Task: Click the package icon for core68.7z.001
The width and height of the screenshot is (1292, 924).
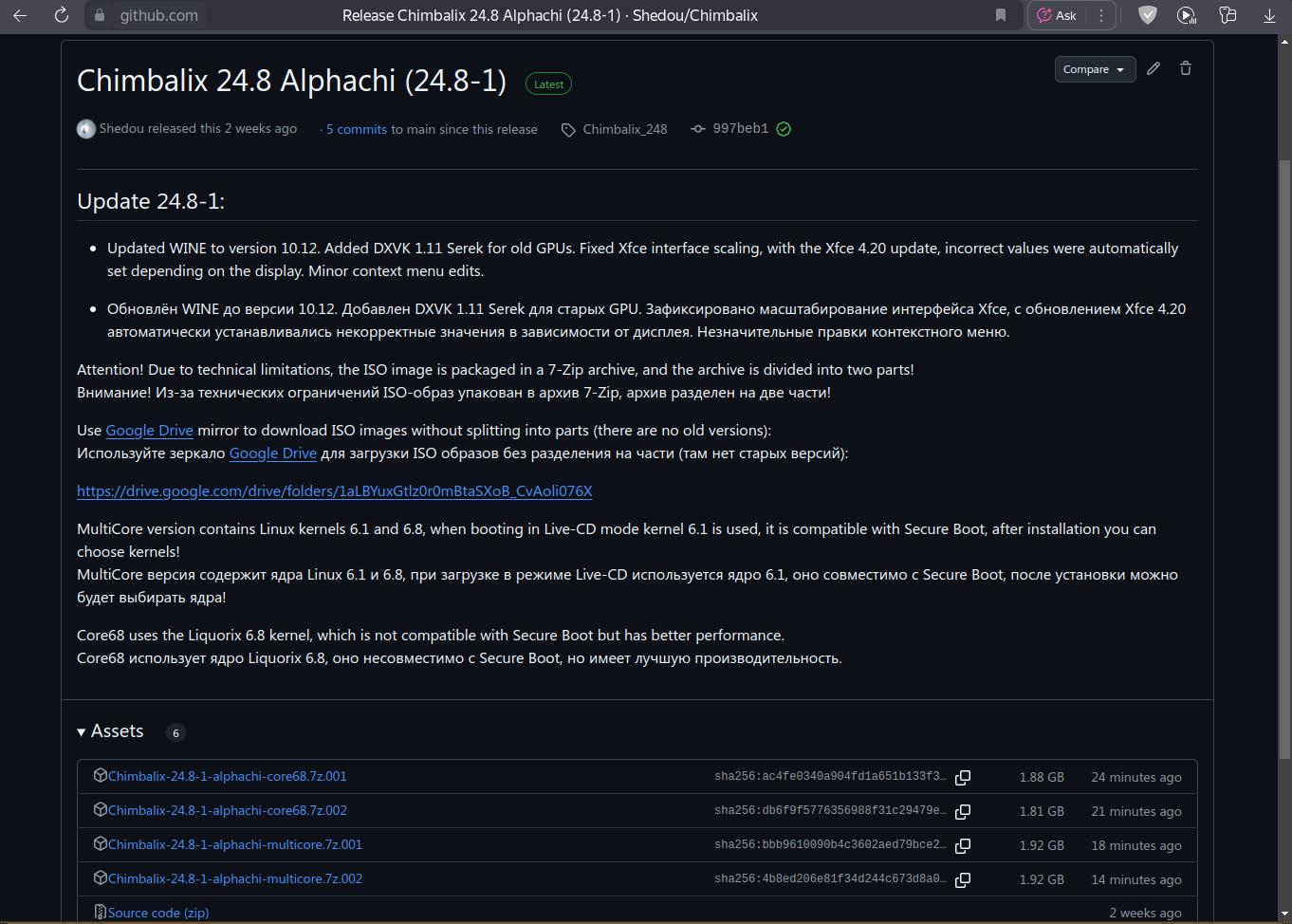Action: (x=100, y=776)
